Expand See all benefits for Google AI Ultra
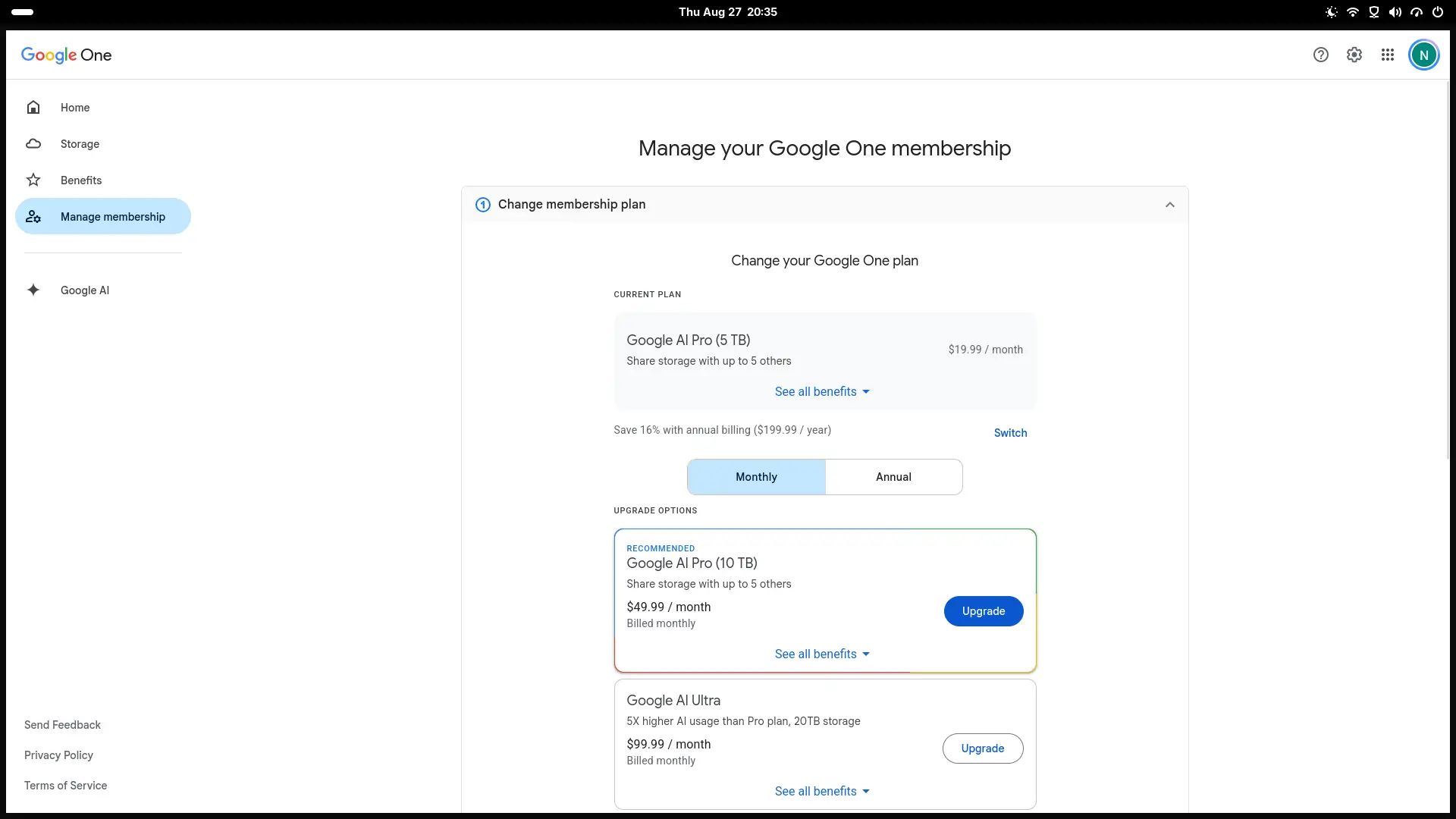 [x=823, y=792]
